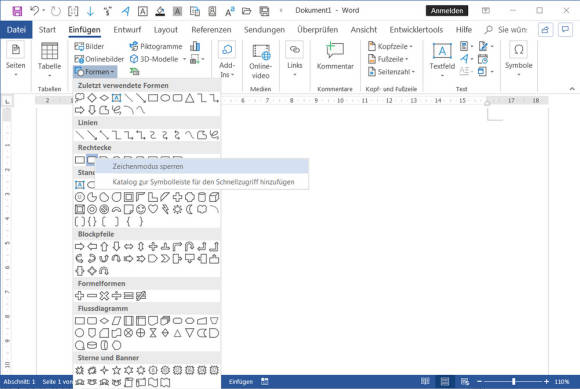Insert a chart using the Diagramm icon
Viewport: 580px width, 389px height.
pos(195,46)
